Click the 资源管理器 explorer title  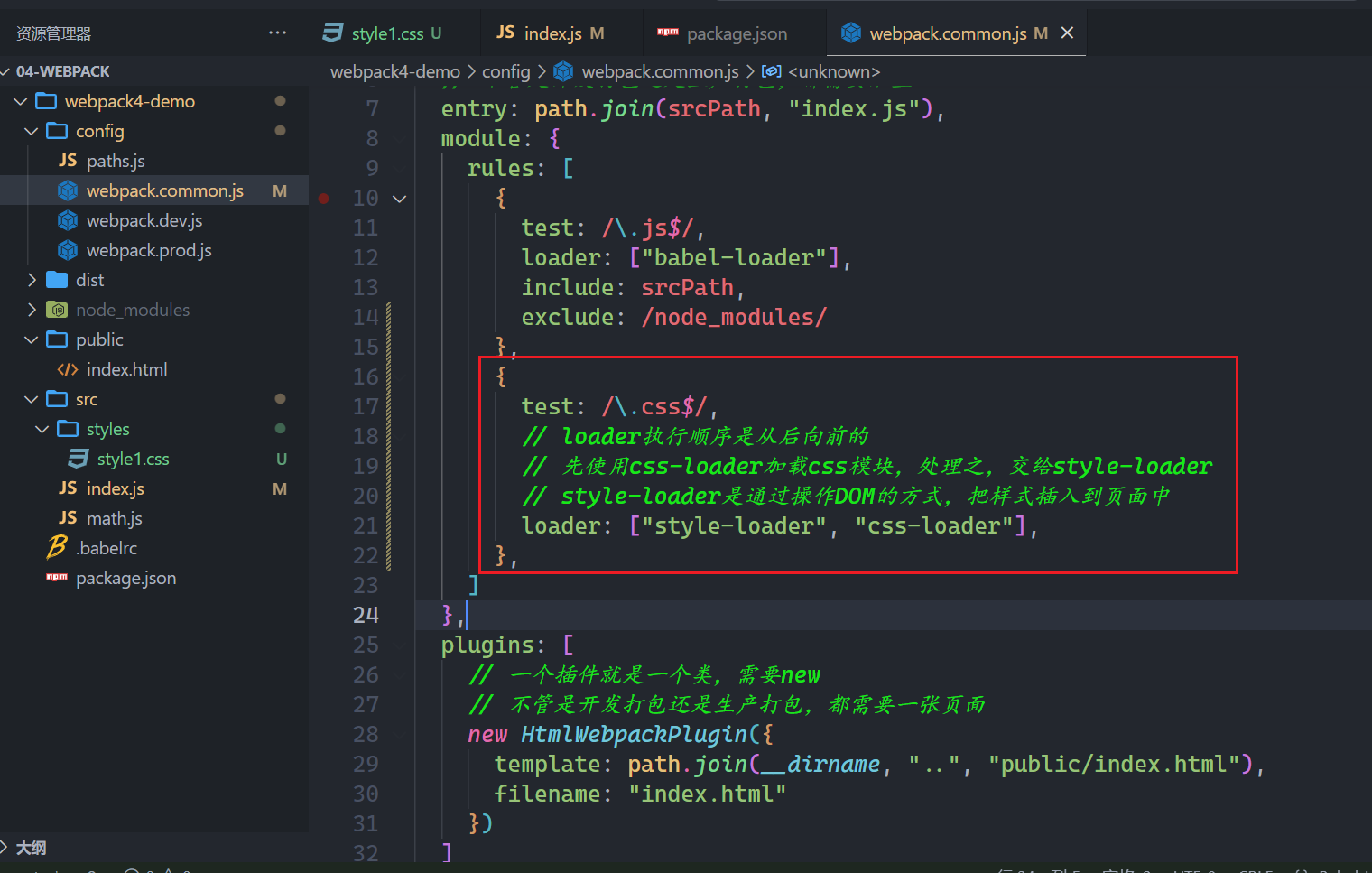click(x=54, y=33)
